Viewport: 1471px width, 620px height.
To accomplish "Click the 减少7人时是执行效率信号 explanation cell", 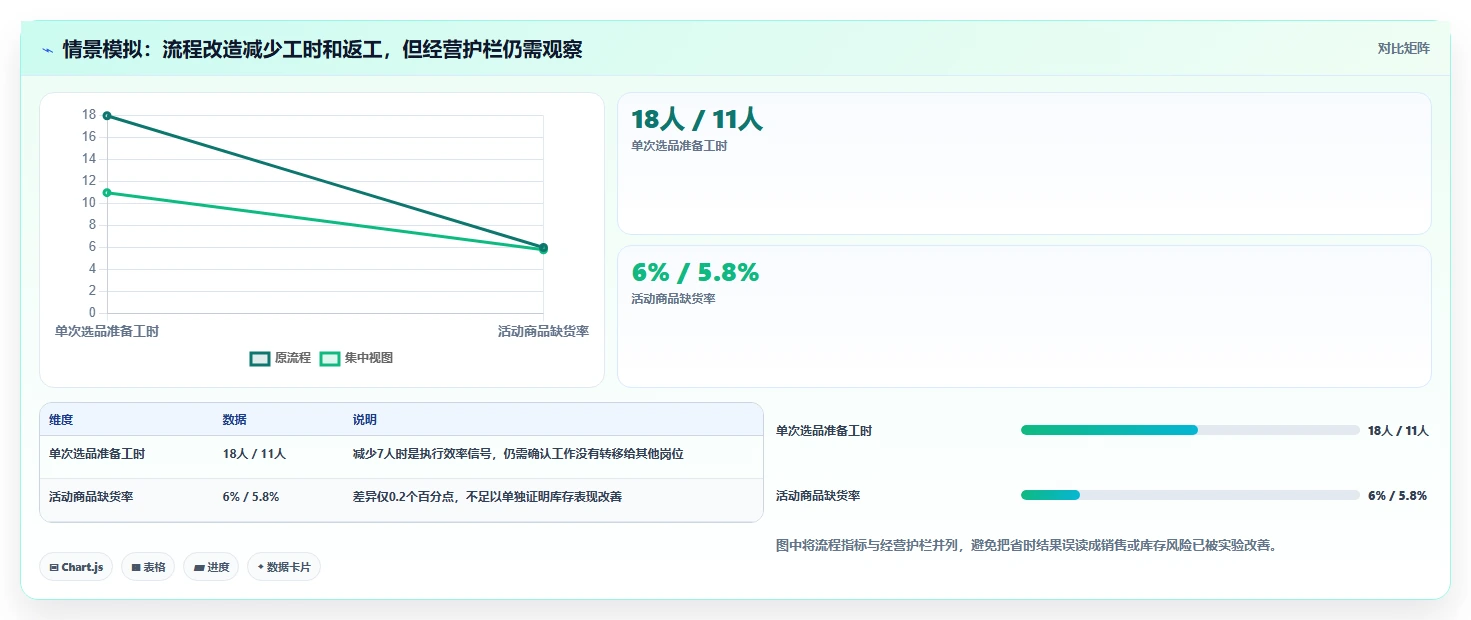I will (518, 454).
